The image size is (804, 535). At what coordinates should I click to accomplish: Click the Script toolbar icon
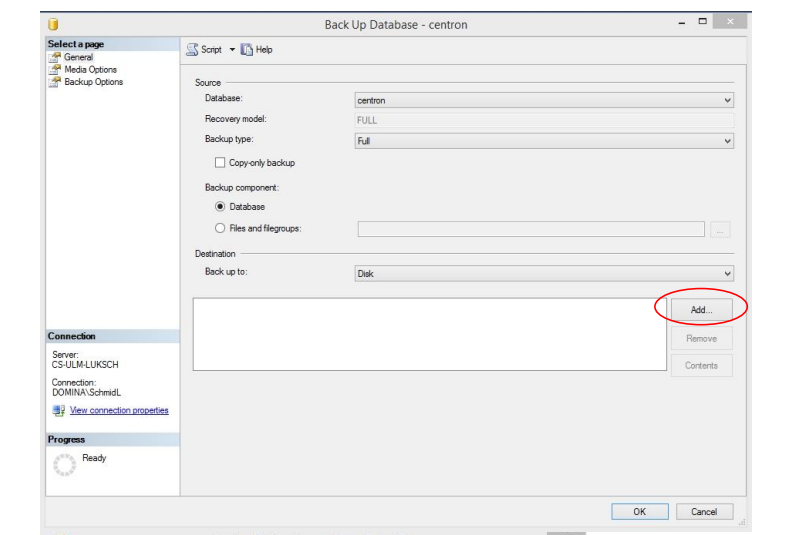[192, 50]
